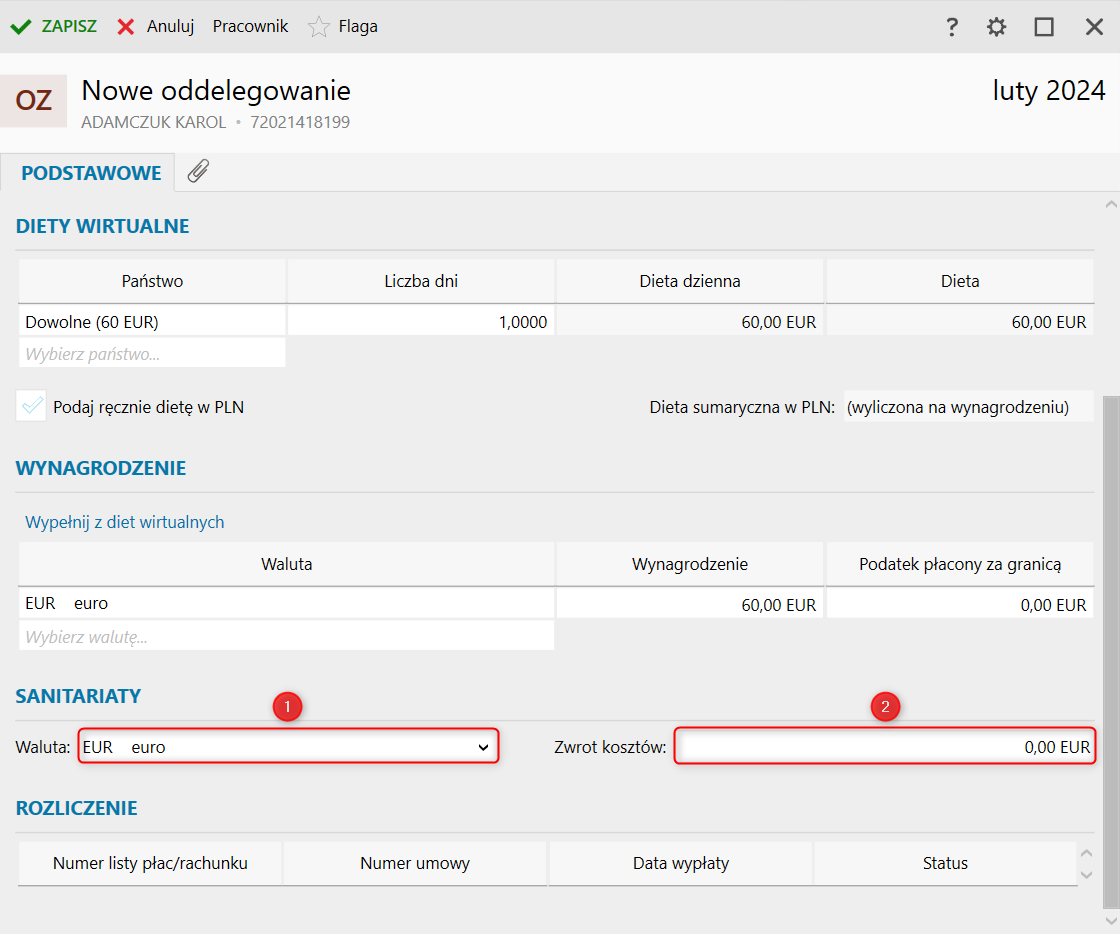The width and height of the screenshot is (1120, 934).
Task: Click the Wybierz państwo field
Action: 152,353
